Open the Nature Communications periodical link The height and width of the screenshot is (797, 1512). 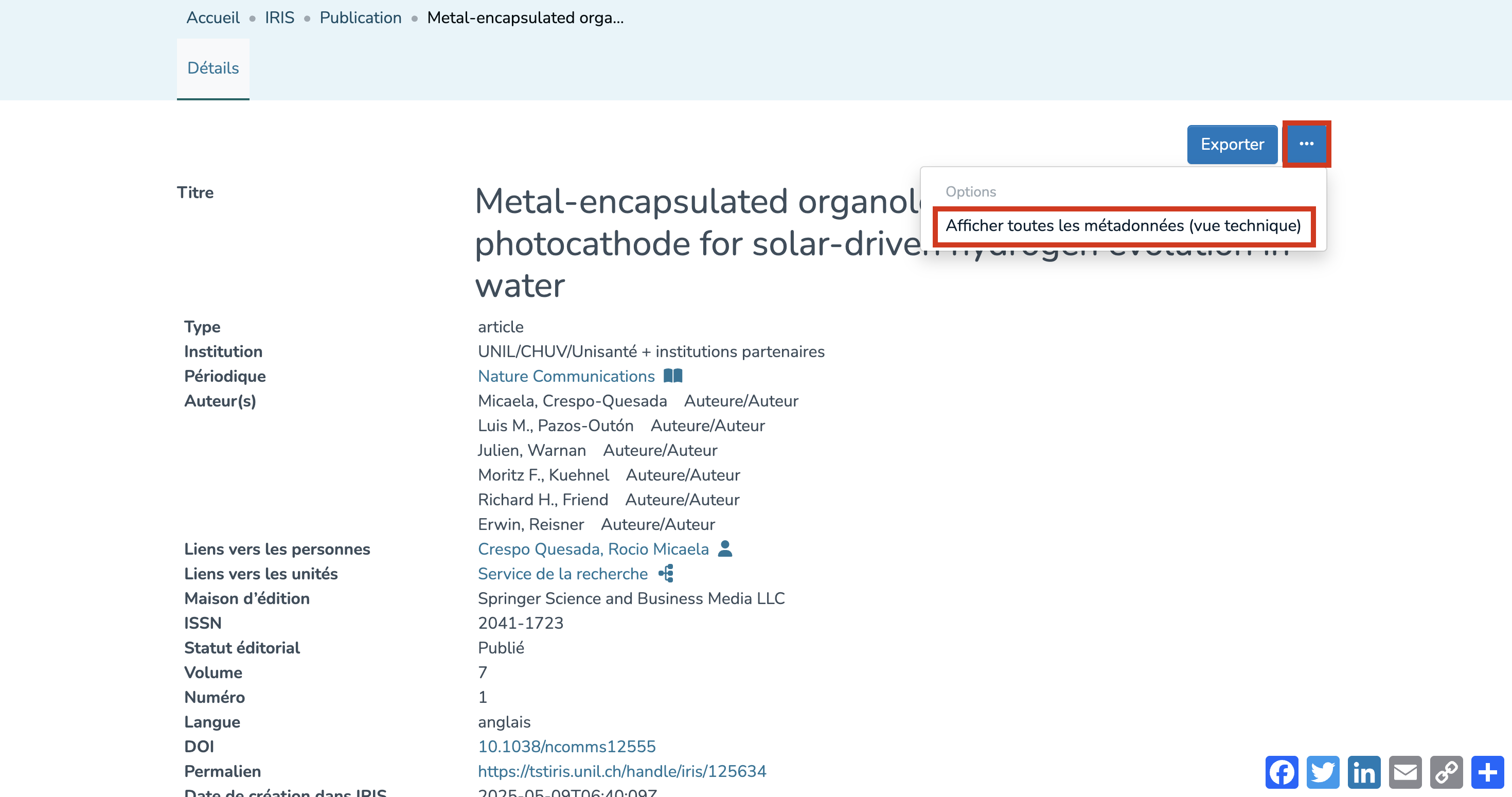pyautogui.click(x=566, y=376)
